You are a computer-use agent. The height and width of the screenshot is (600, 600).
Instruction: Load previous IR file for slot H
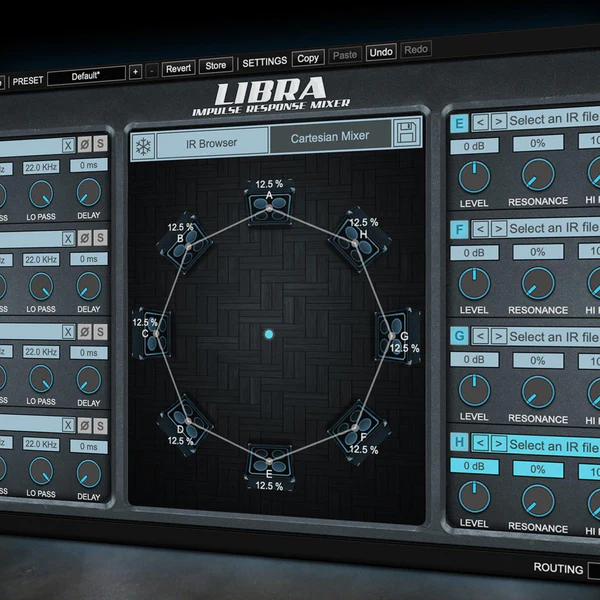[x=481, y=443]
